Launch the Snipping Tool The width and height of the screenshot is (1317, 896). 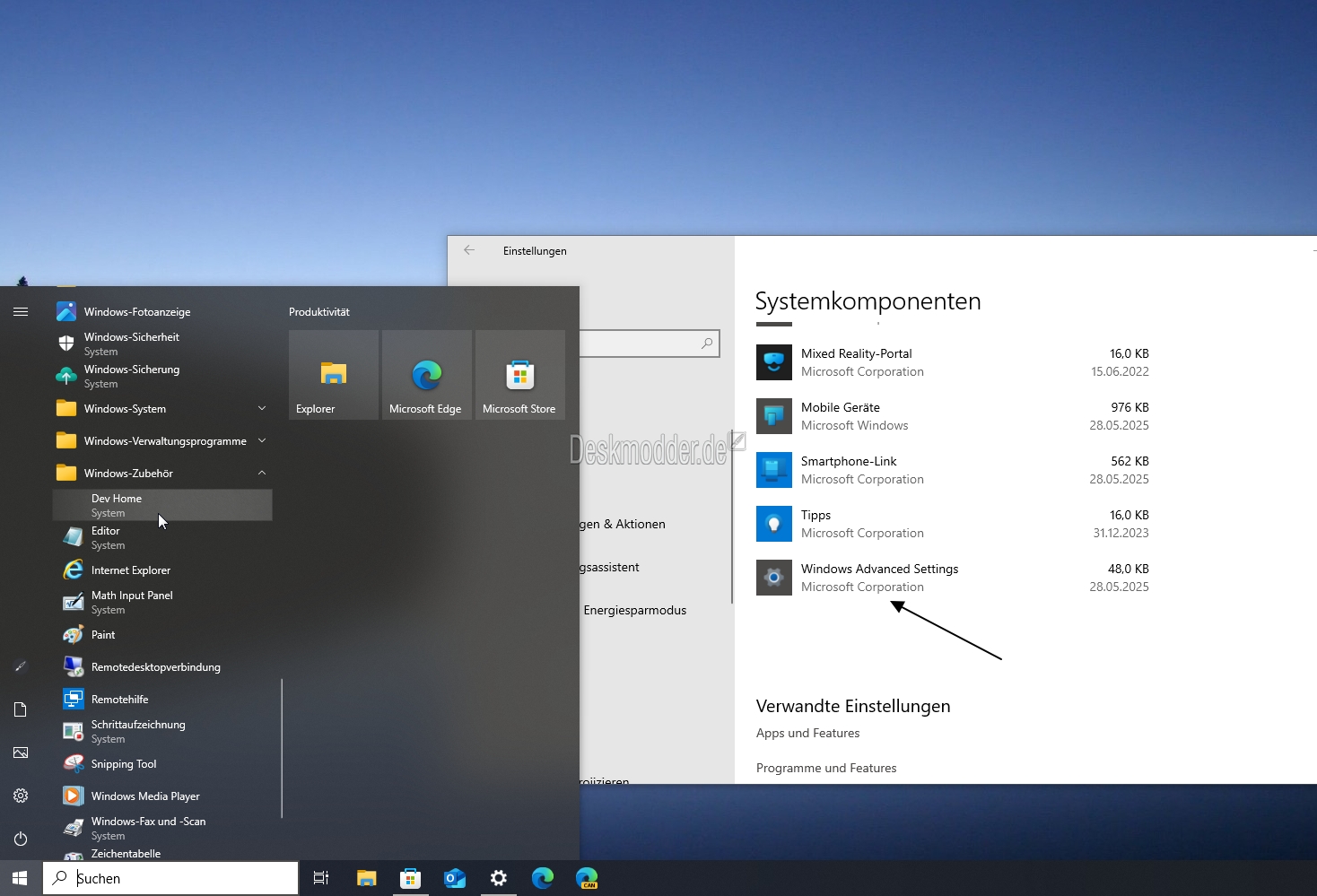click(161, 764)
